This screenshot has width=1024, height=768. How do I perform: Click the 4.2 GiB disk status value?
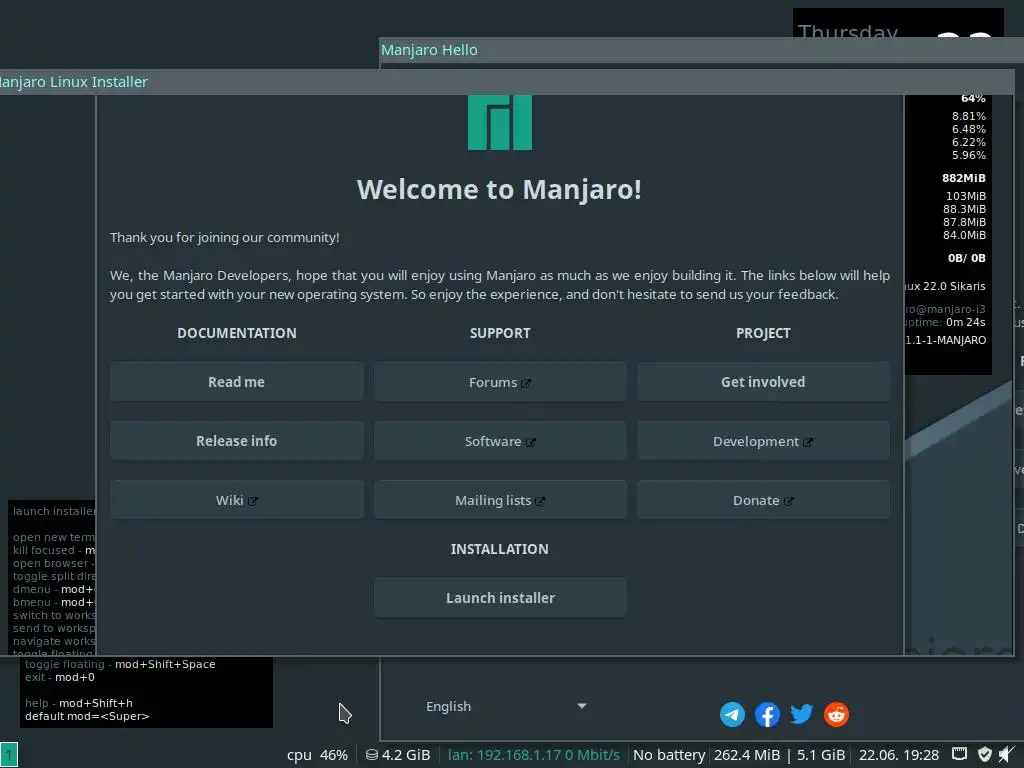(x=406, y=755)
